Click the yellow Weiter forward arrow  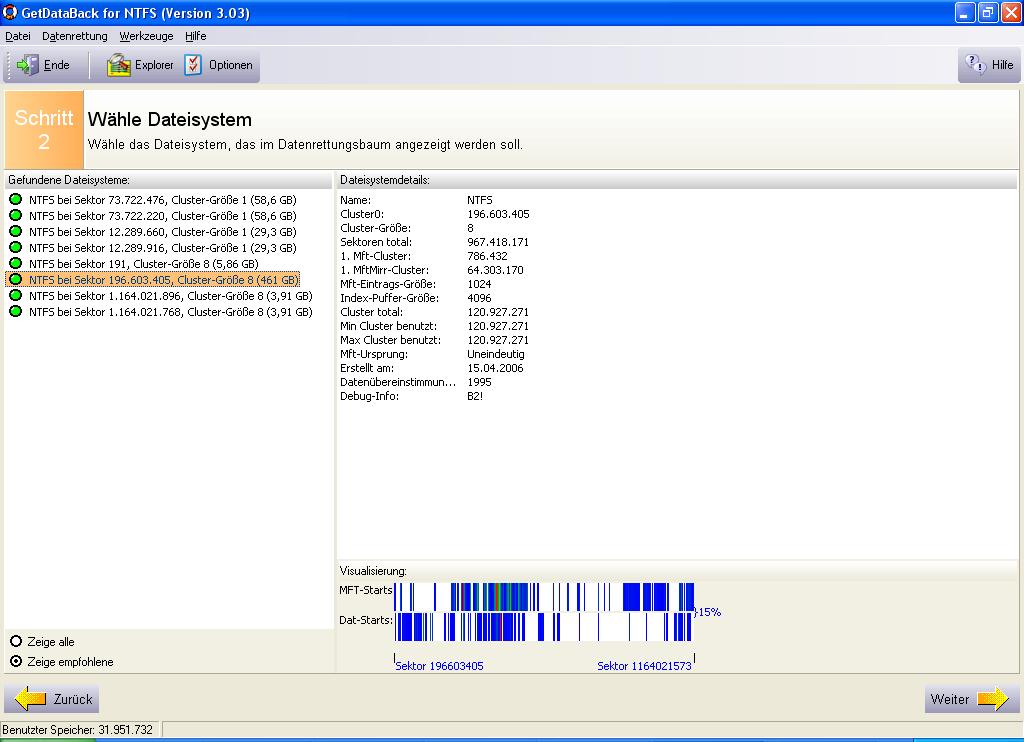993,699
